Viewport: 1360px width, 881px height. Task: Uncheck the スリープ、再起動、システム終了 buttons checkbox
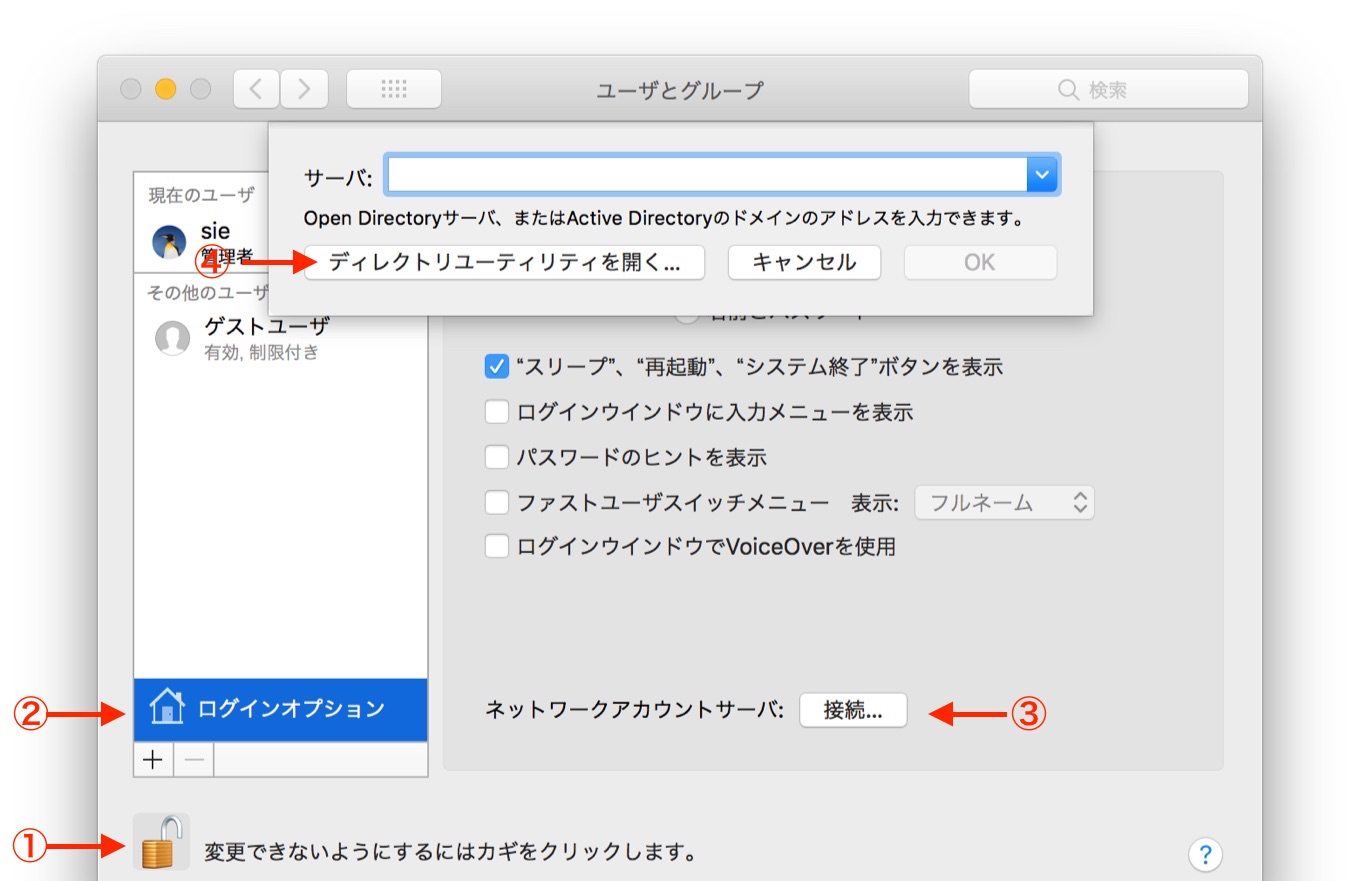coord(497,367)
